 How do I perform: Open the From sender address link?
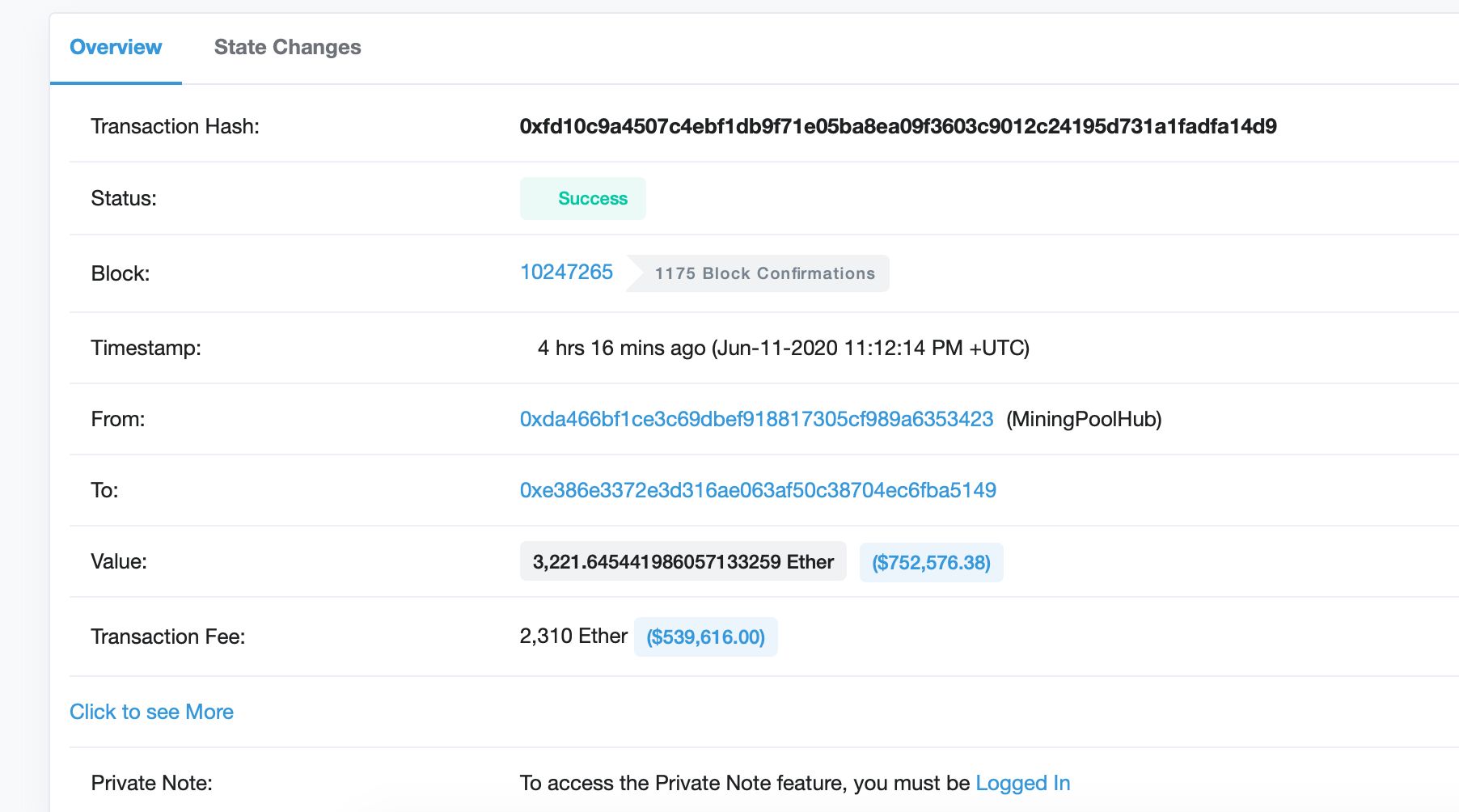[756, 419]
